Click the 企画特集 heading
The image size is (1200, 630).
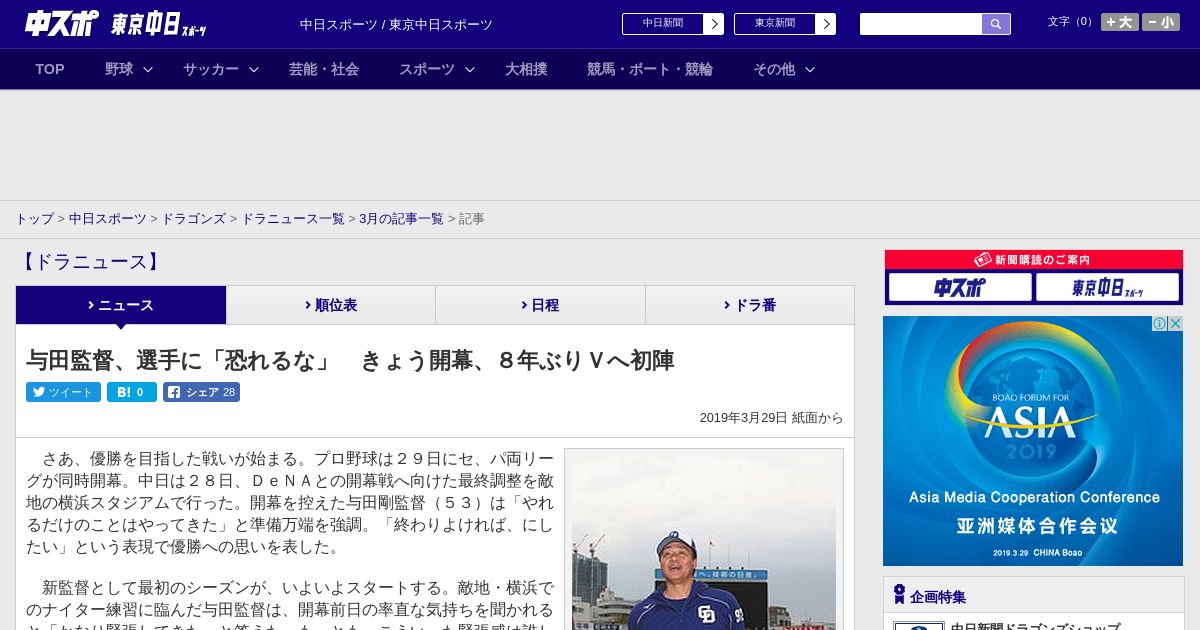coord(938,597)
